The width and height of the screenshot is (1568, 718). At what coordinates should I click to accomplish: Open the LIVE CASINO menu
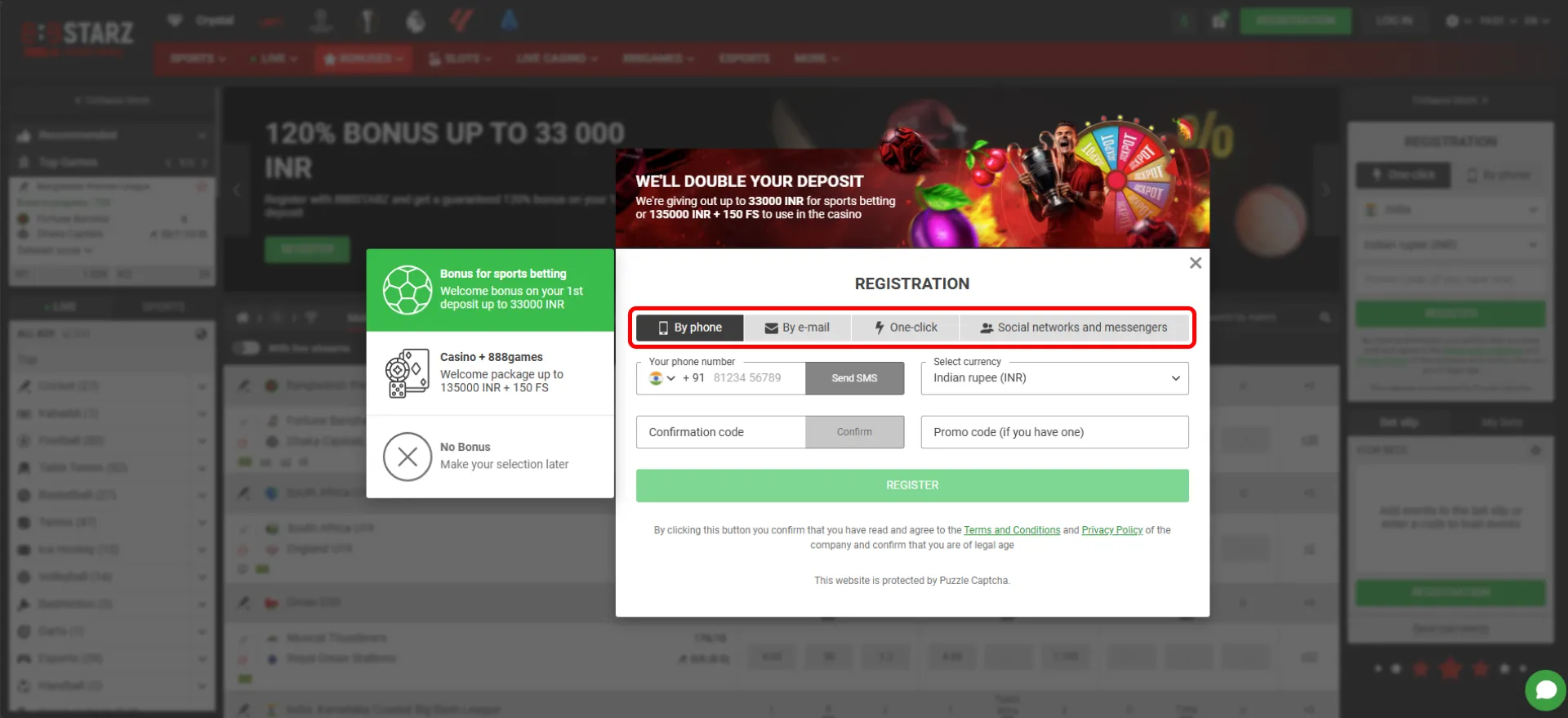coord(557,59)
